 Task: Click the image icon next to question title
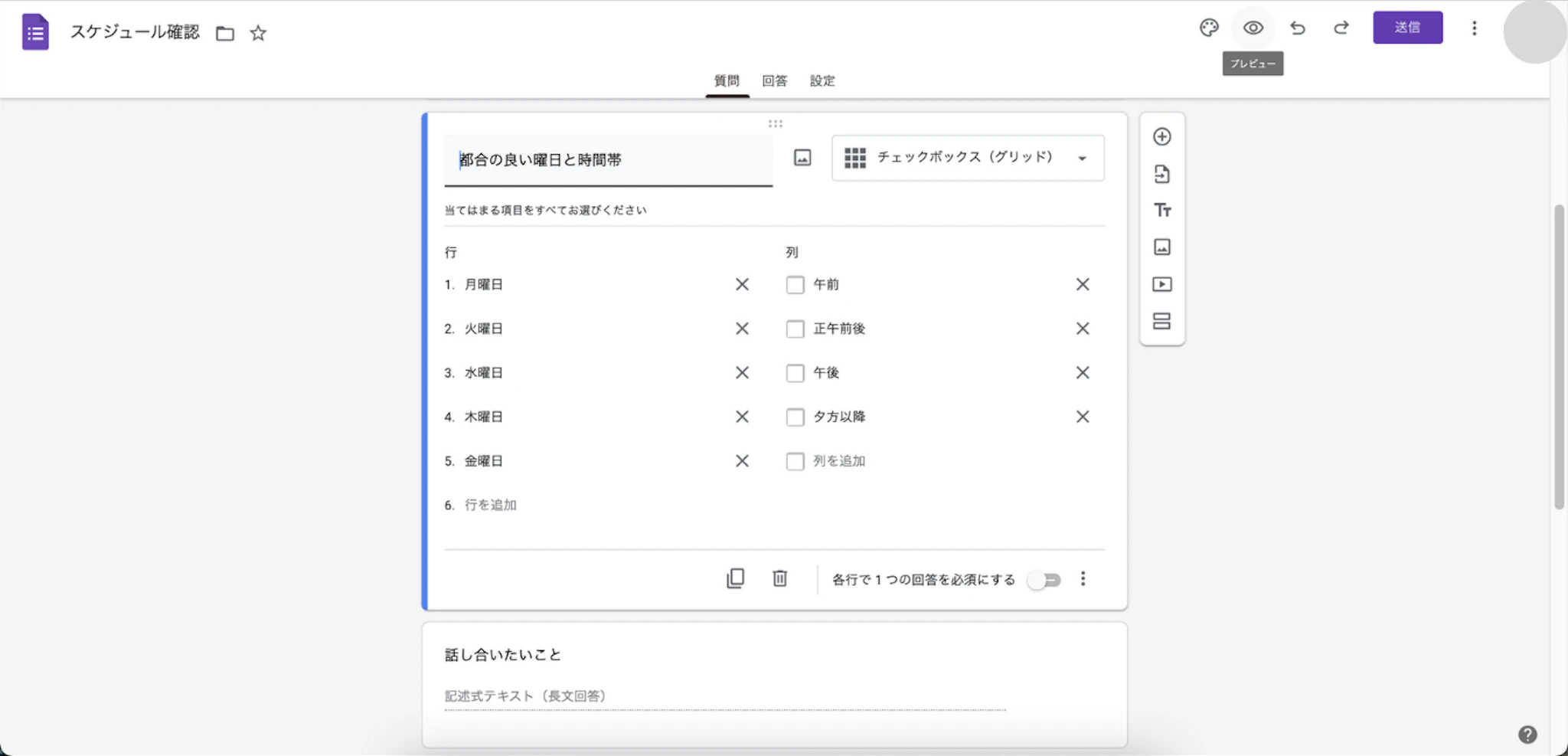pos(801,159)
